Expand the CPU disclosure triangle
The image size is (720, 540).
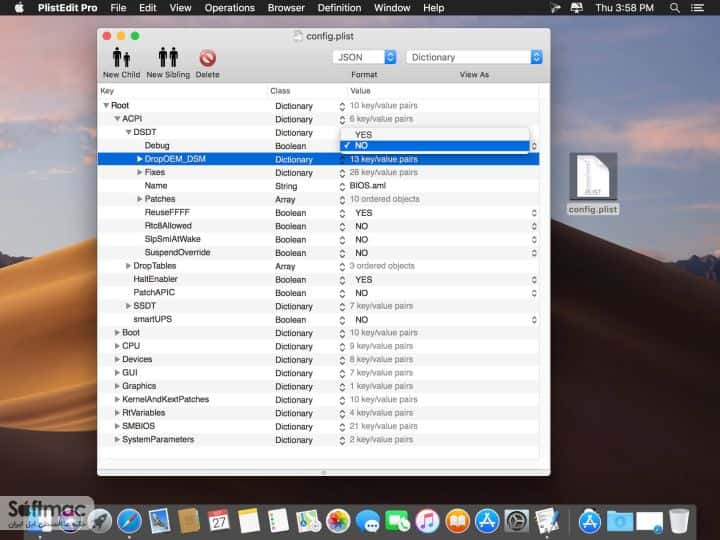(x=117, y=346)
